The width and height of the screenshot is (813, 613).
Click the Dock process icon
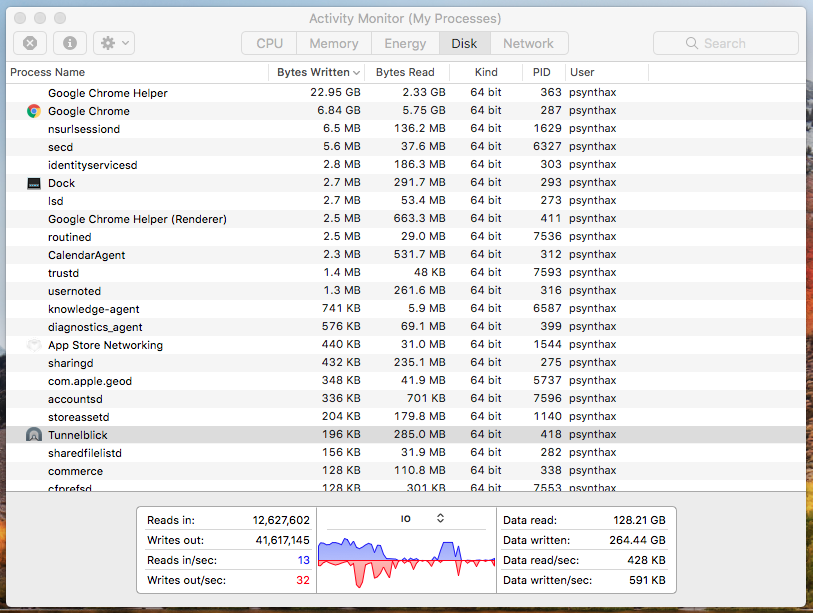coord(34,183)
